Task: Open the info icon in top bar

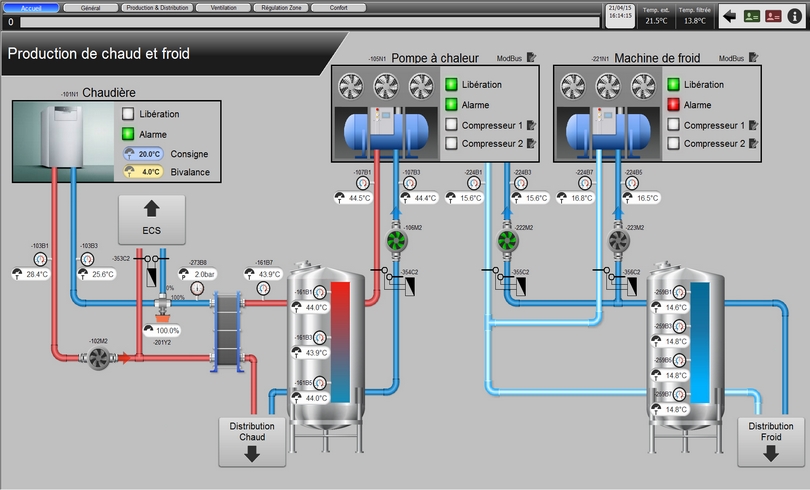Action: click(x=794, y=15)
